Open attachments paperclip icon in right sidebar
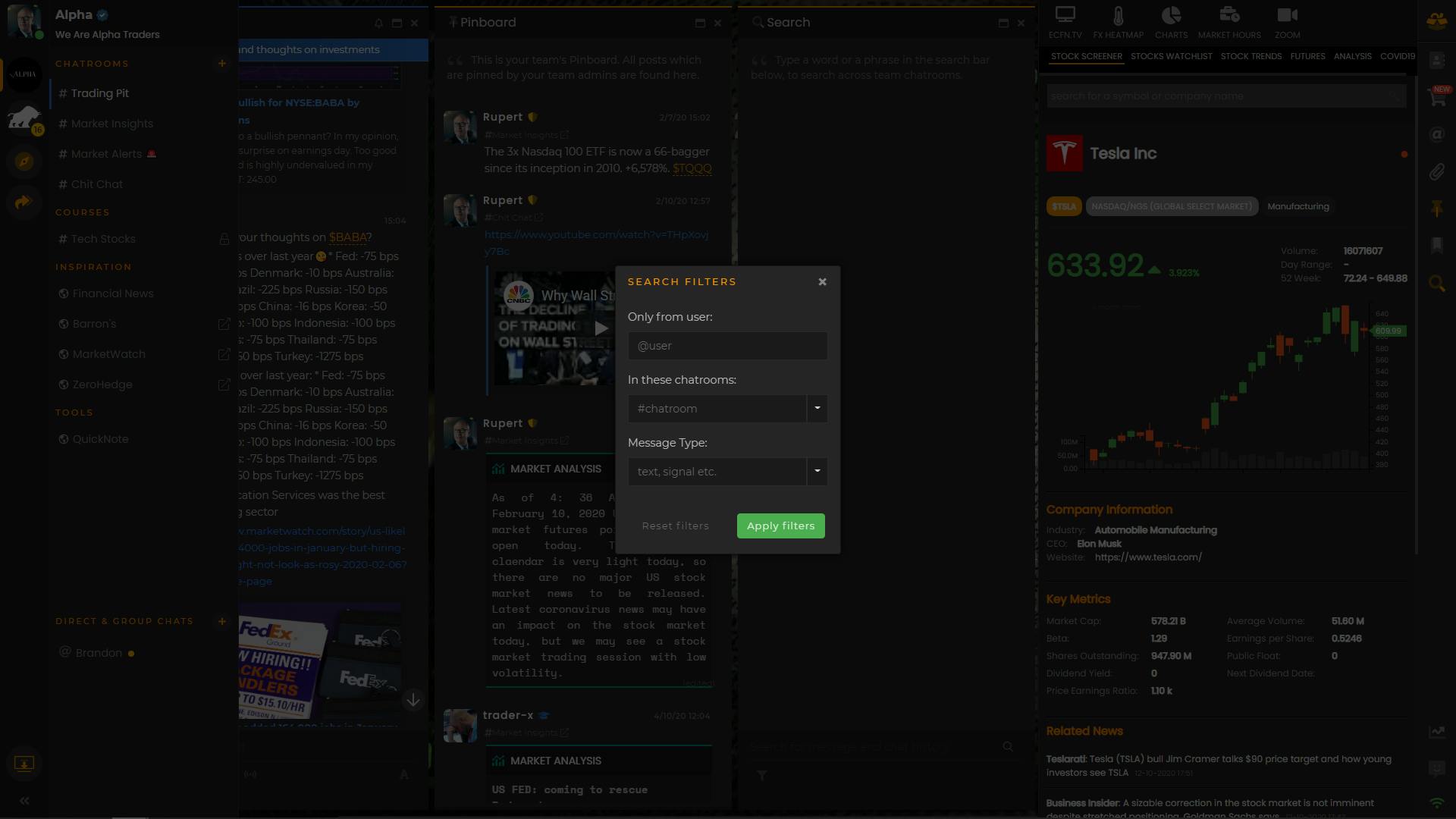The image size is (1456, 819). pyautogui.click(x=1437, y=172)
